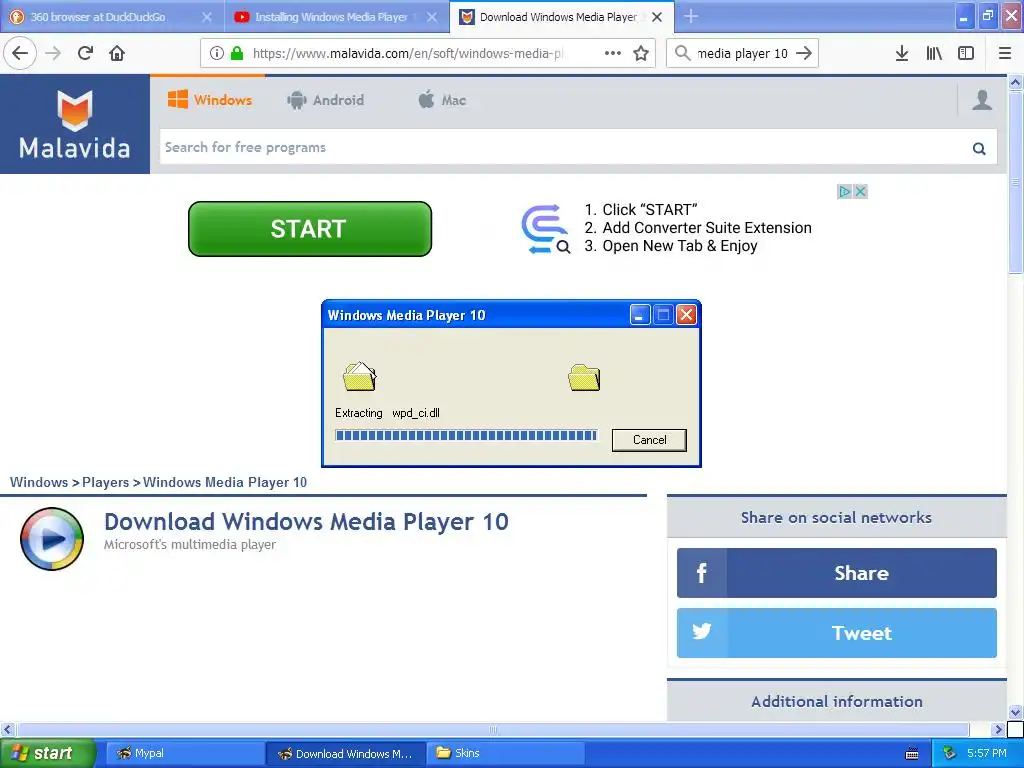Open the library bookmarks icon
The width and height of the screenshot is (1024, 768).
coord(934,53)
